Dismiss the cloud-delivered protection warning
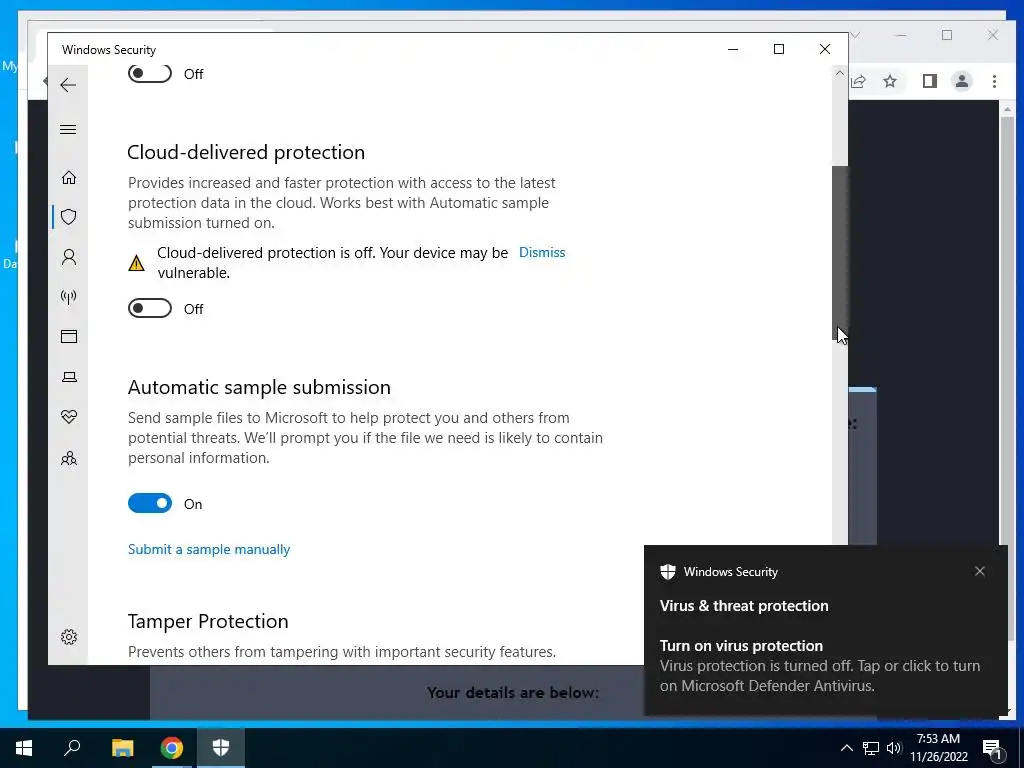Screen dimensions: 1024x768 click(542, 253)
